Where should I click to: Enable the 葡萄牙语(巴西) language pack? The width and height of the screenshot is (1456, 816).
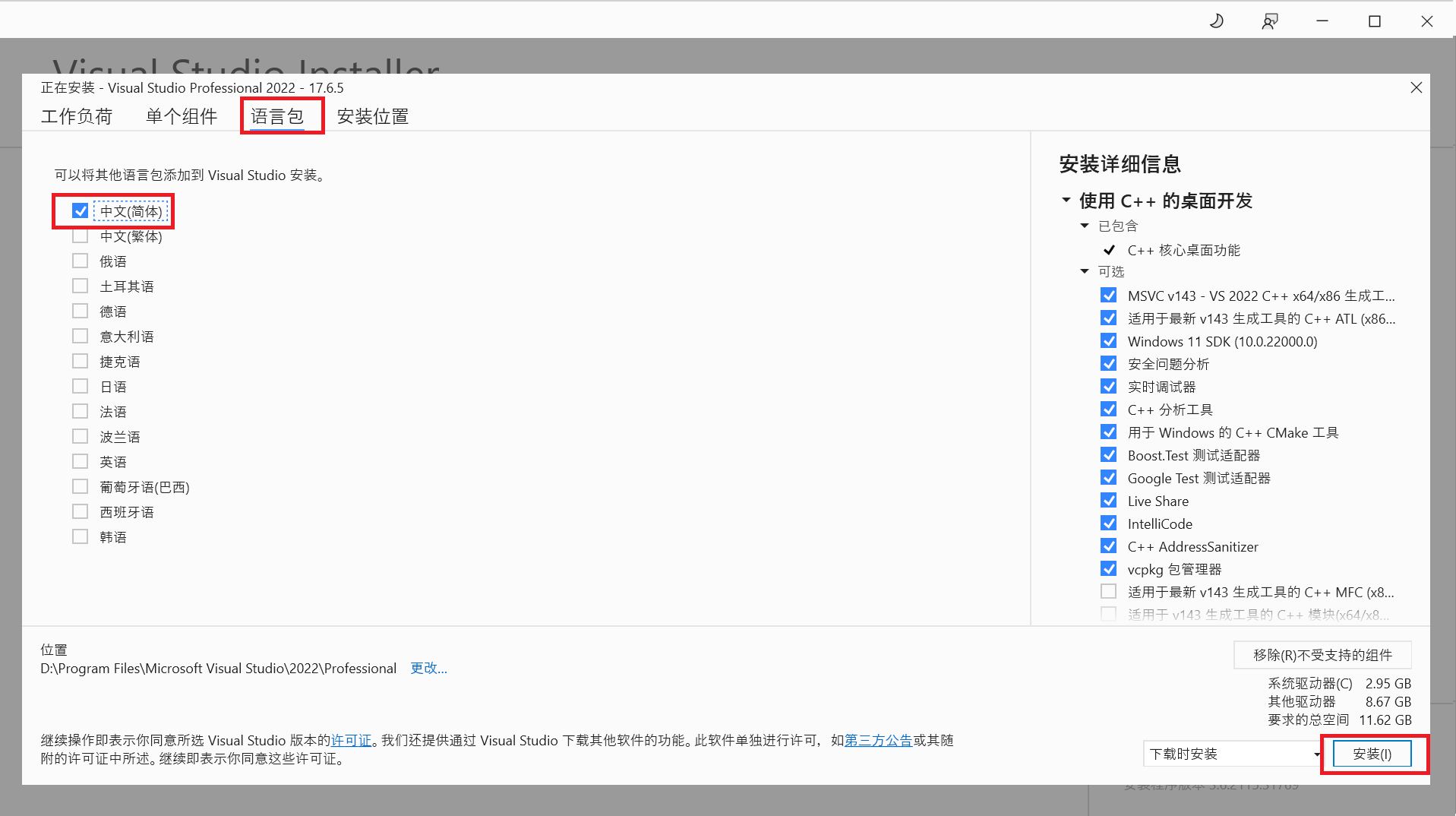[80, 487]
